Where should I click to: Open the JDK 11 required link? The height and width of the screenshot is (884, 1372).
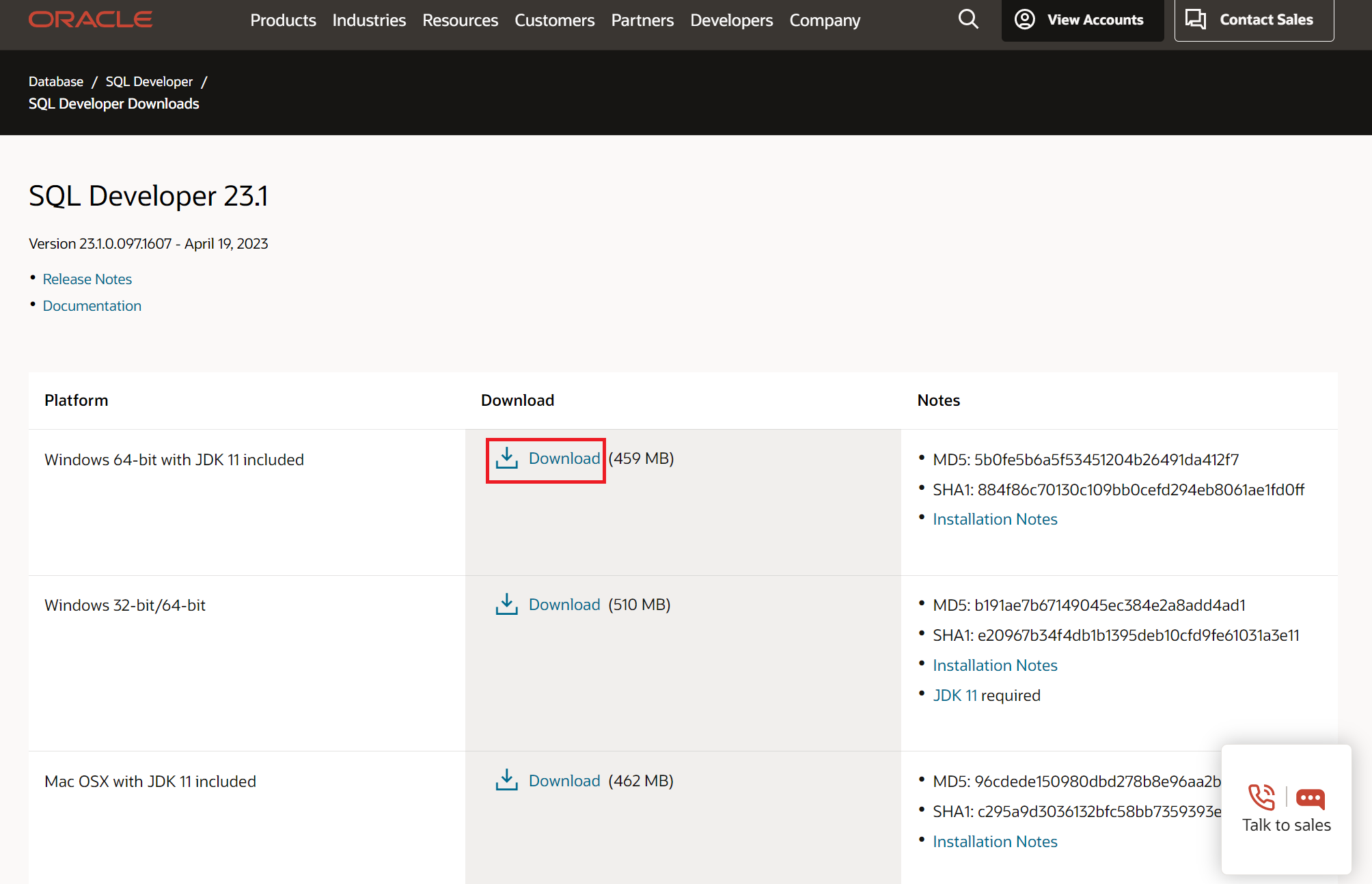coord(955,695)
